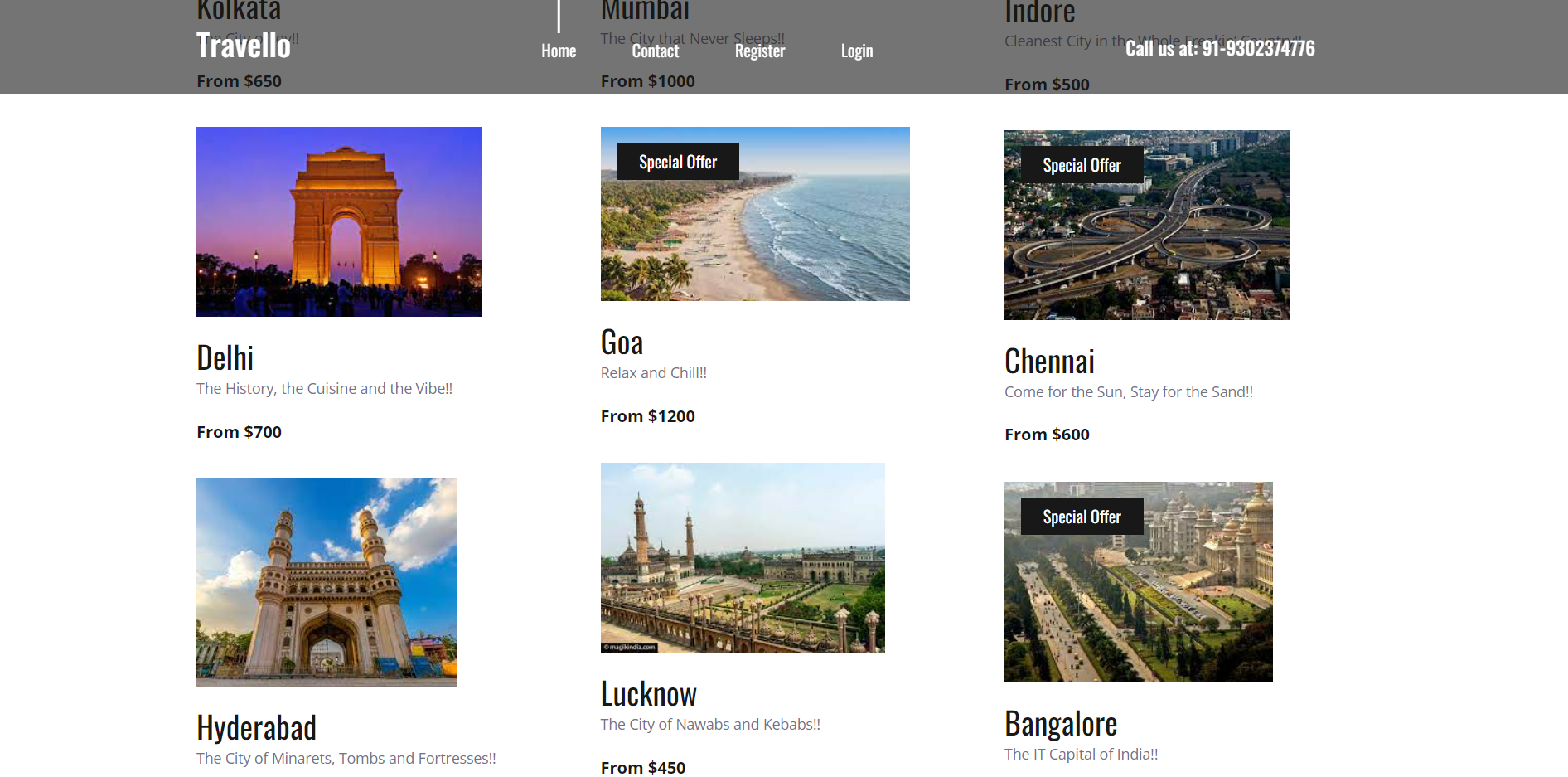Click the From $1200 price for Goa
1568x777 pixels.
tap(647, 415)
